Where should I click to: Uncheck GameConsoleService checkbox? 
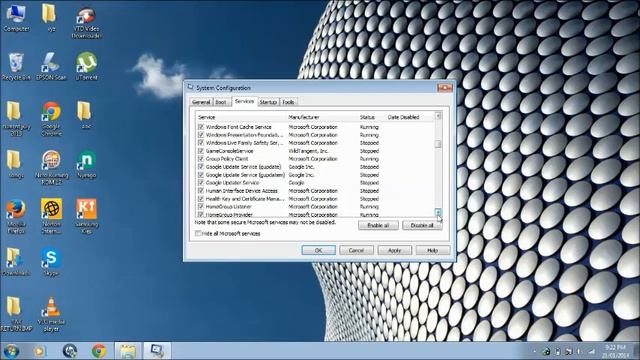(200, 151)
